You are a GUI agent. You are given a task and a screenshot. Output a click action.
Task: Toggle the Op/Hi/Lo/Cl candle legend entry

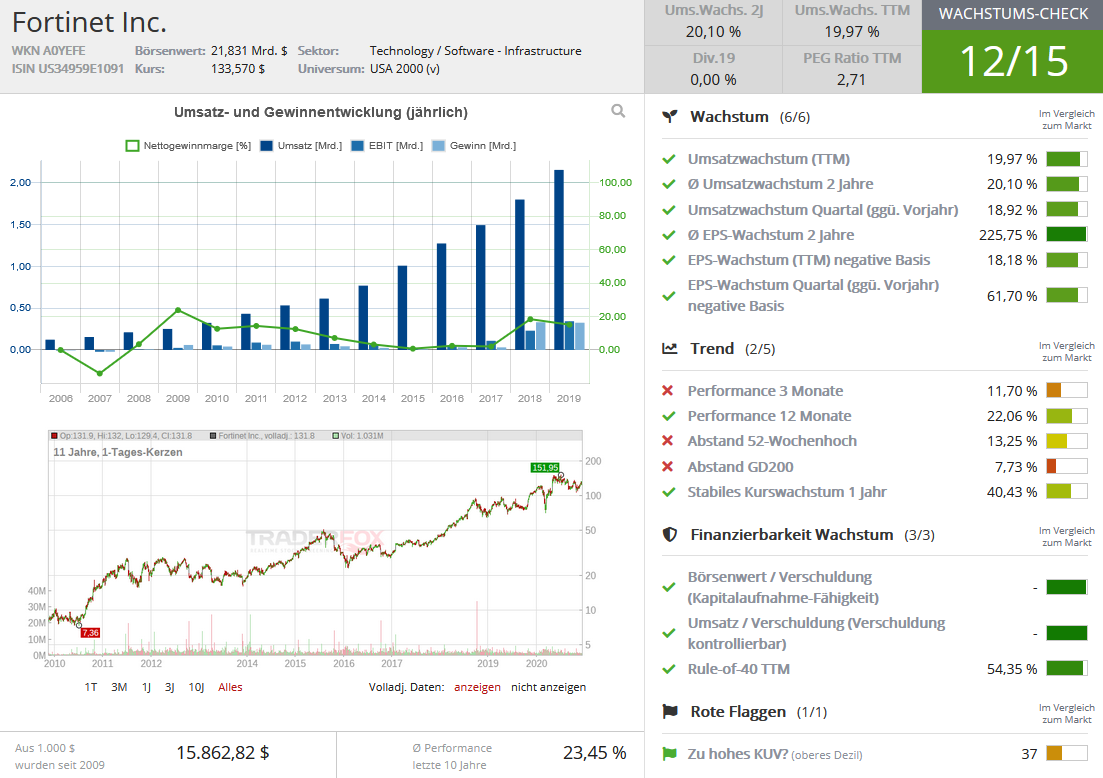pos(121,436)
